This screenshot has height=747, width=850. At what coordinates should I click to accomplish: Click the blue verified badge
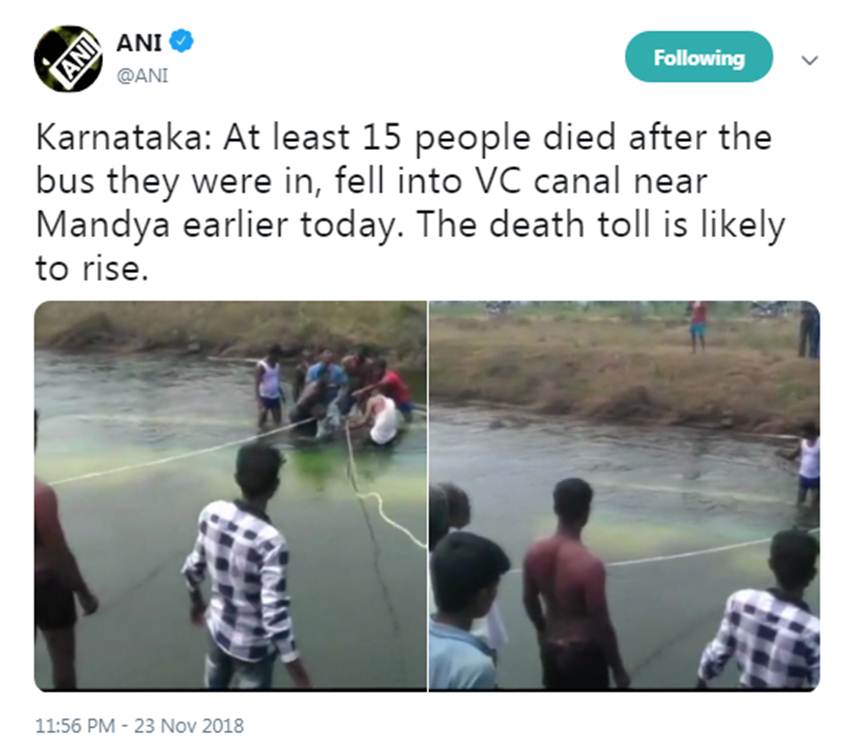click(x=181, y=41)
